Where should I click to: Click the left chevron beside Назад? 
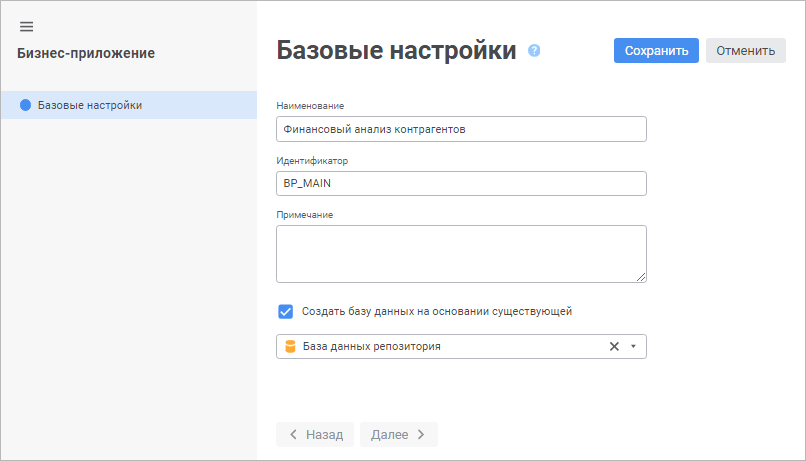click(292, 435)
